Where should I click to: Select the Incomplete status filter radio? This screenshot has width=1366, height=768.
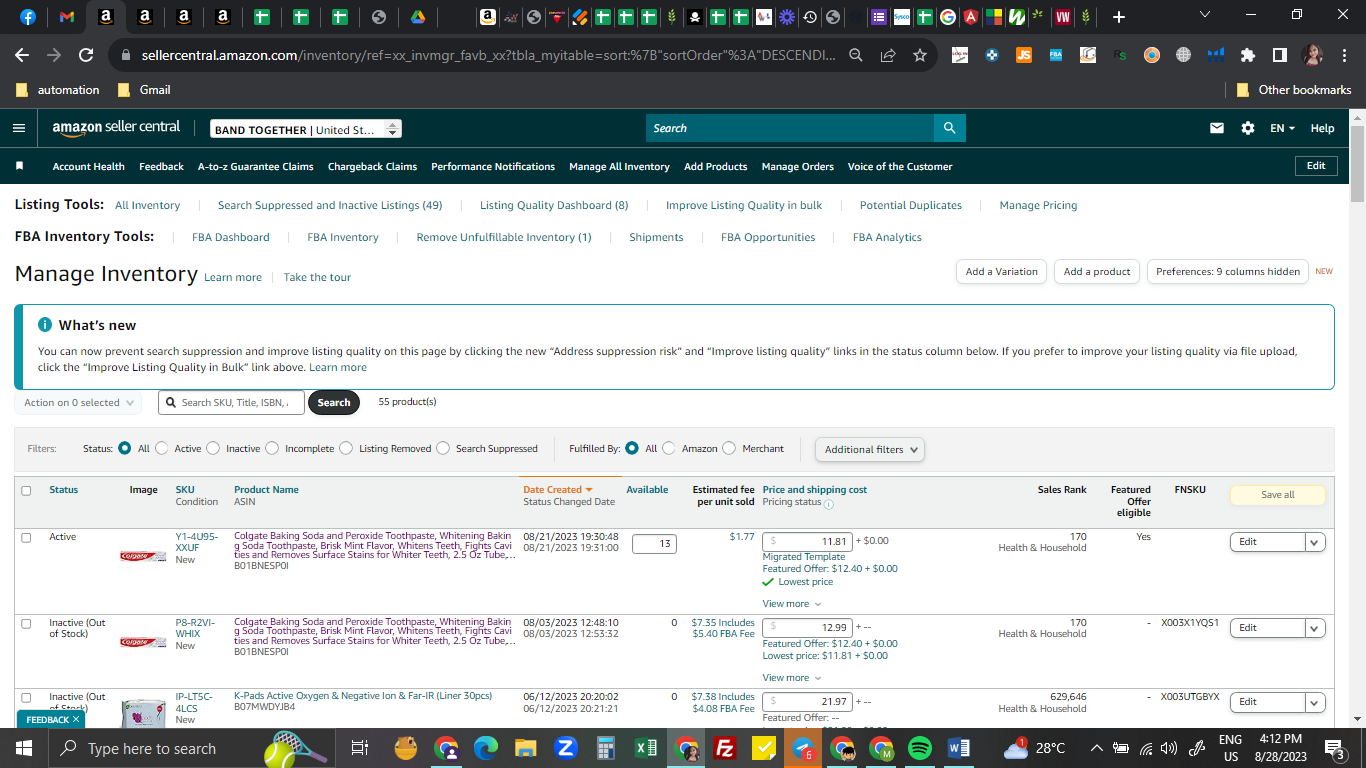coord(272,448)
